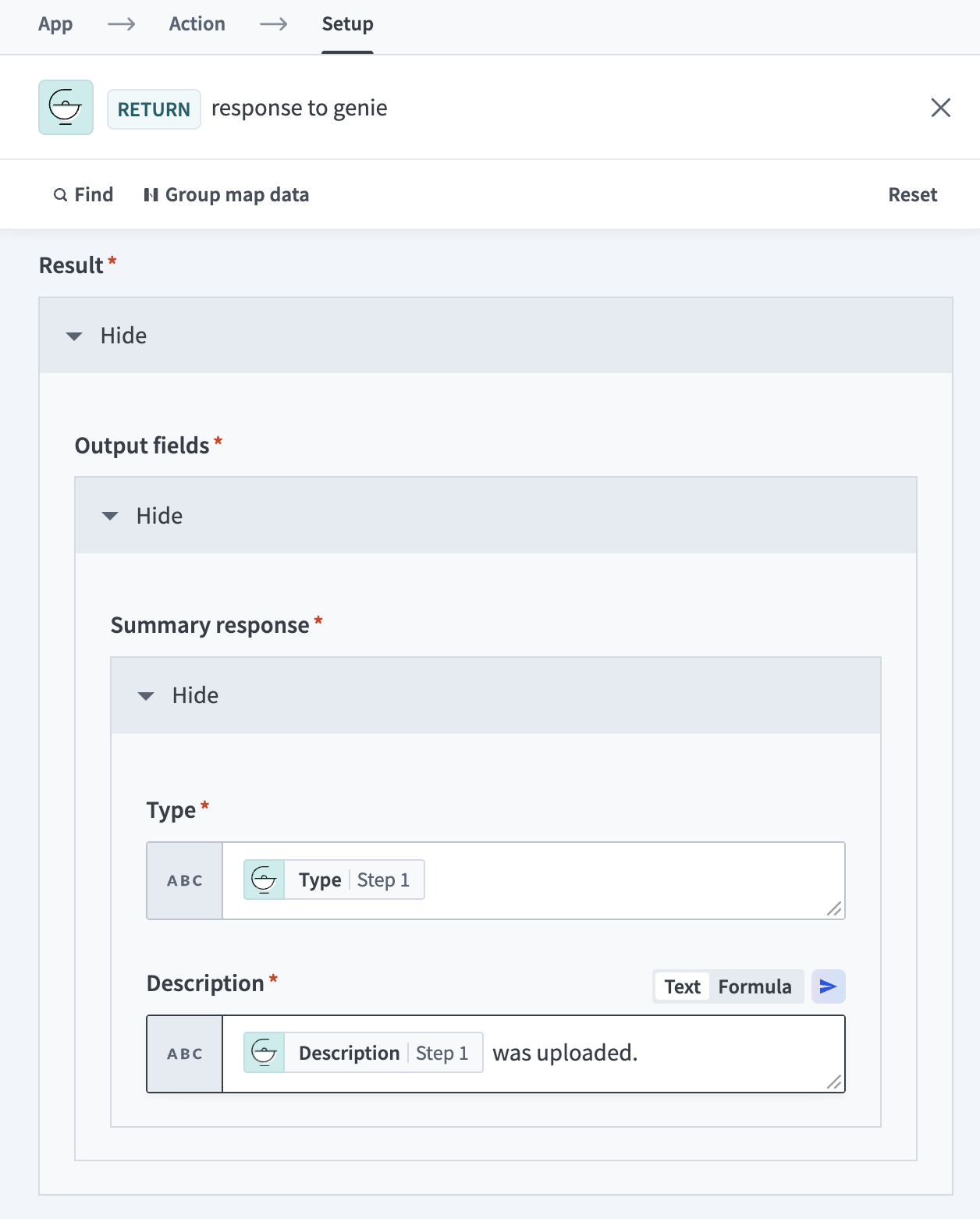Viewport: 980px width, 1219px height.
Task: Click the Type Step 1 datapill icon
Action: point(265,880)
